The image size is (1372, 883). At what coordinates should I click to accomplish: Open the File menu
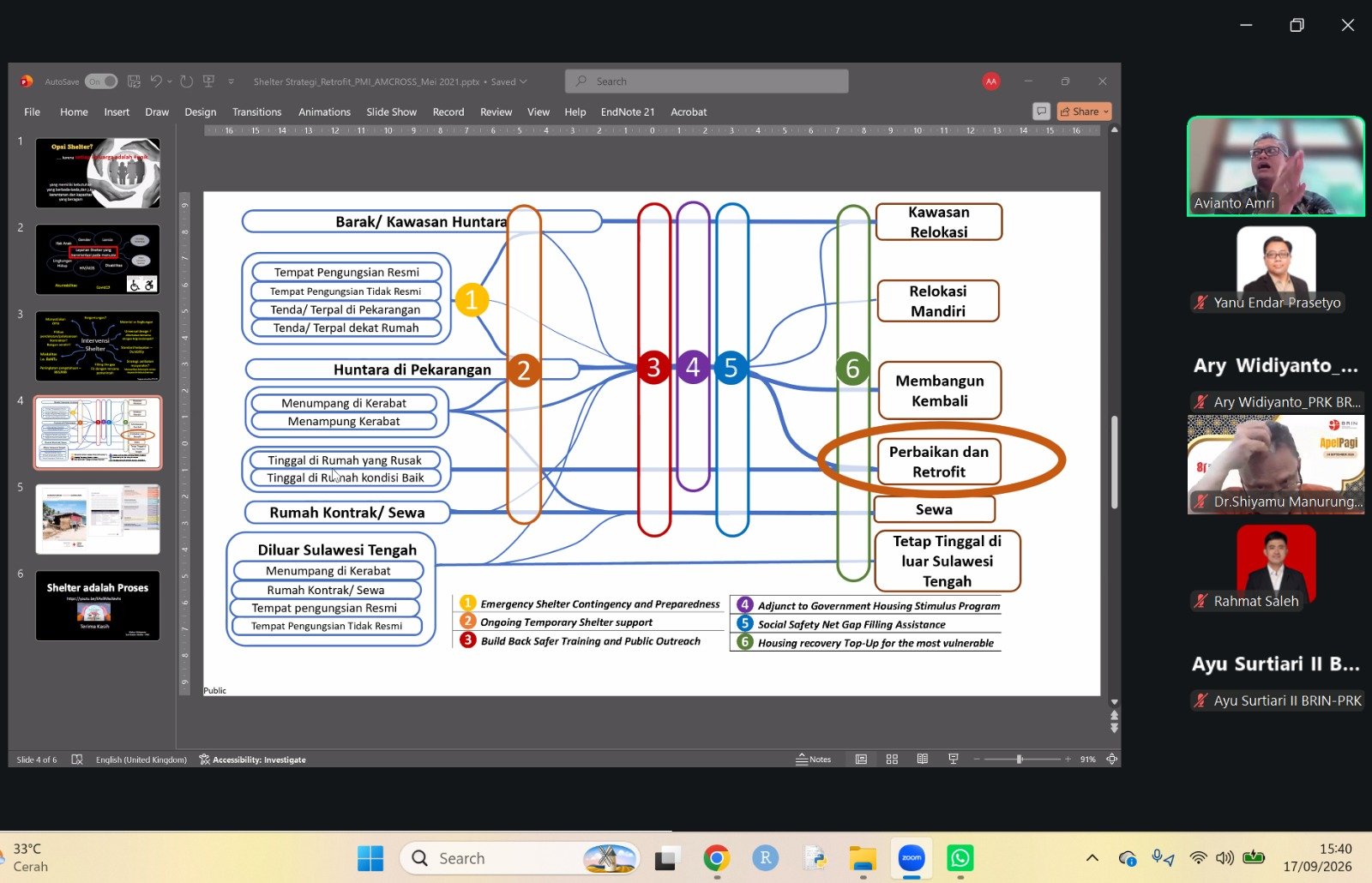[x=32, y=112]
